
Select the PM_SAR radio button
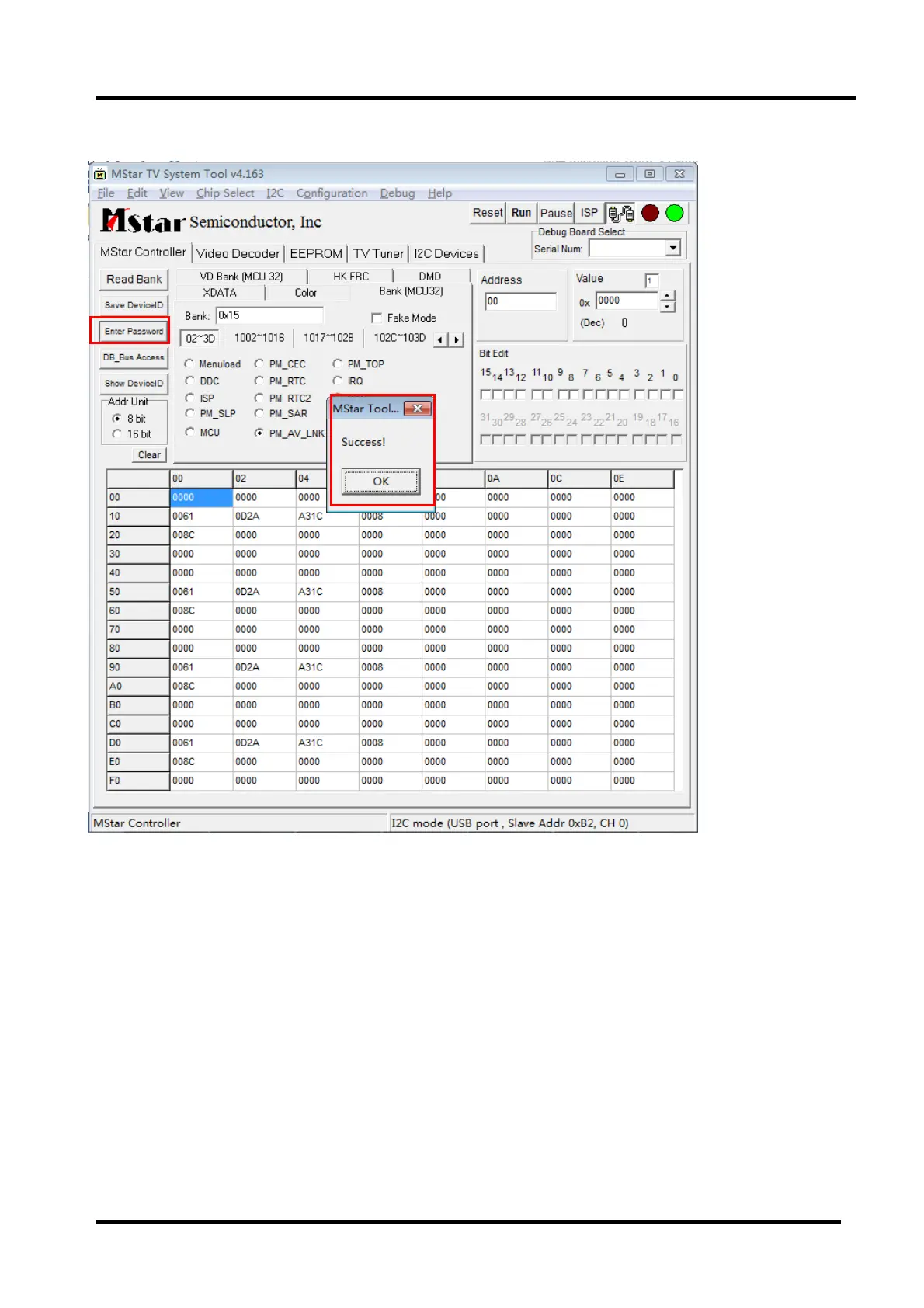(259, 413)
